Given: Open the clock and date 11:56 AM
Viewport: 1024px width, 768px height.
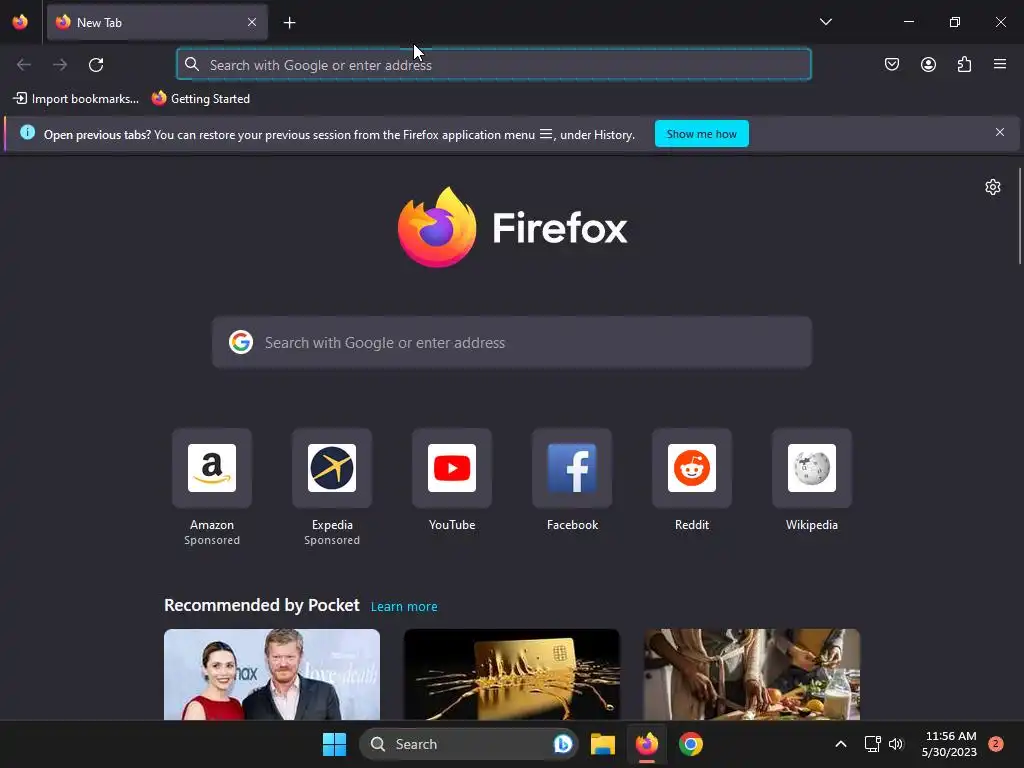Looking at the screenshot, I should 949,744.
